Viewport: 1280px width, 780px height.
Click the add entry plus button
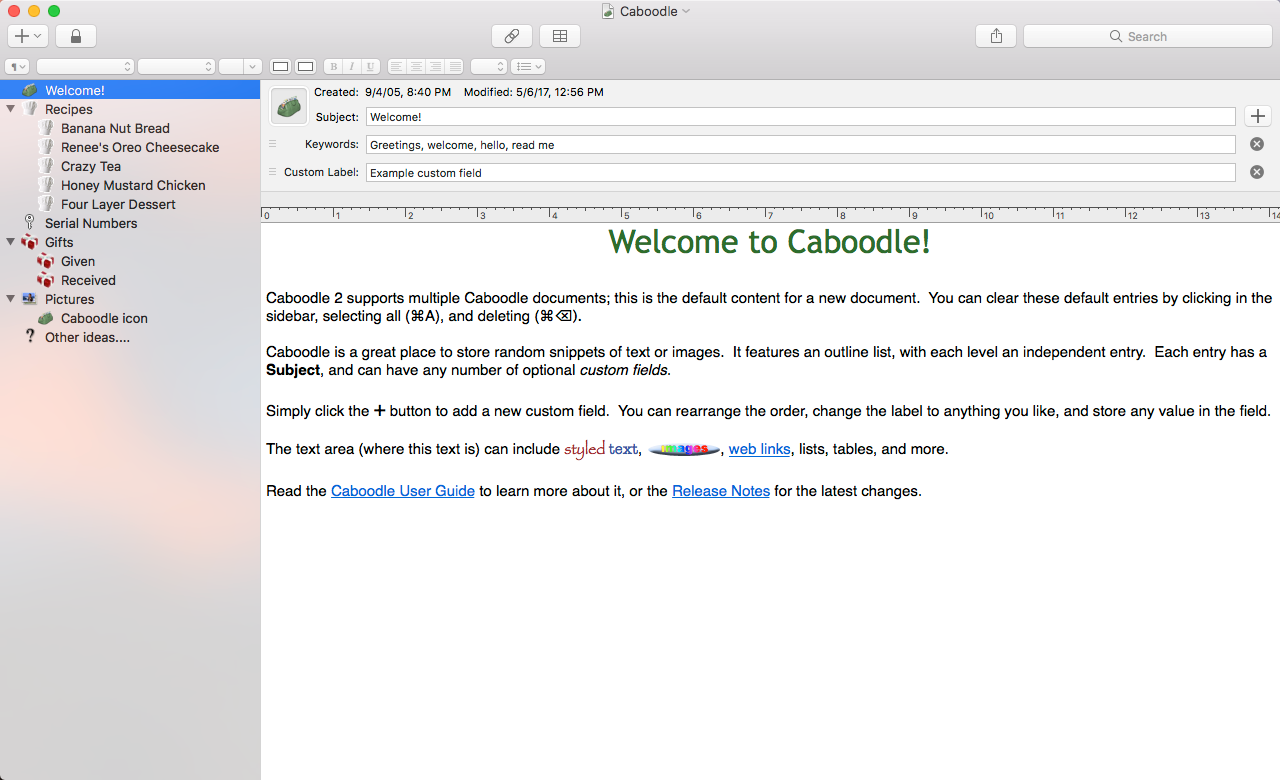(x=27, y=36)
